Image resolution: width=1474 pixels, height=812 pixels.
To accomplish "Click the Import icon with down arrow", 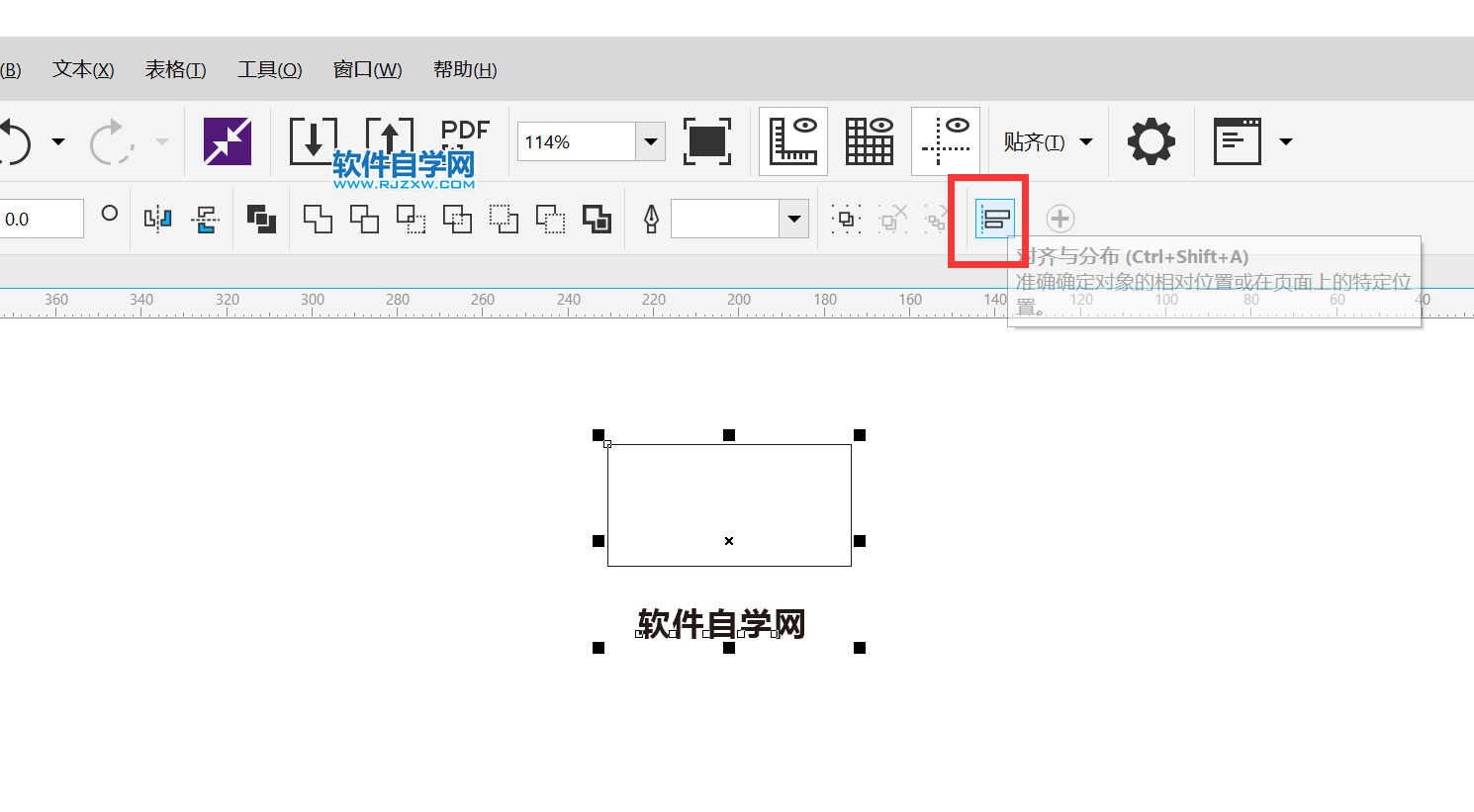I will (313, 140).
